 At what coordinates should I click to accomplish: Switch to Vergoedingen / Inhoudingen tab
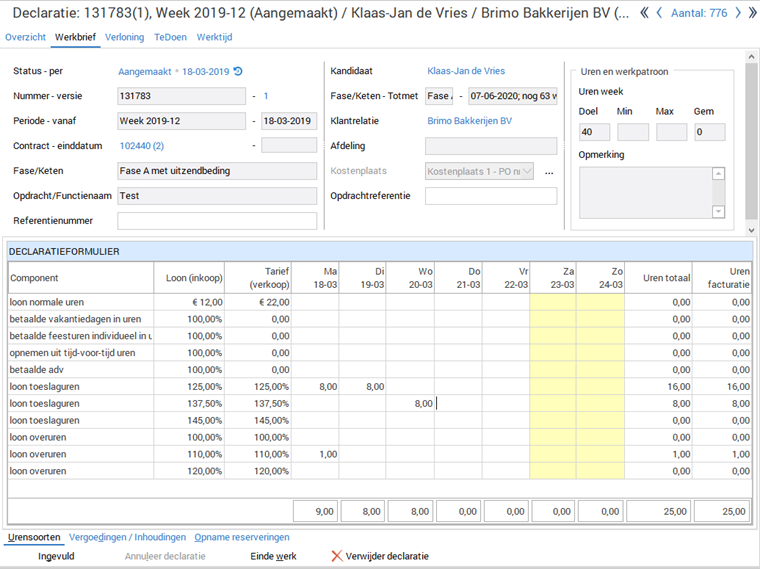point(125,537)
